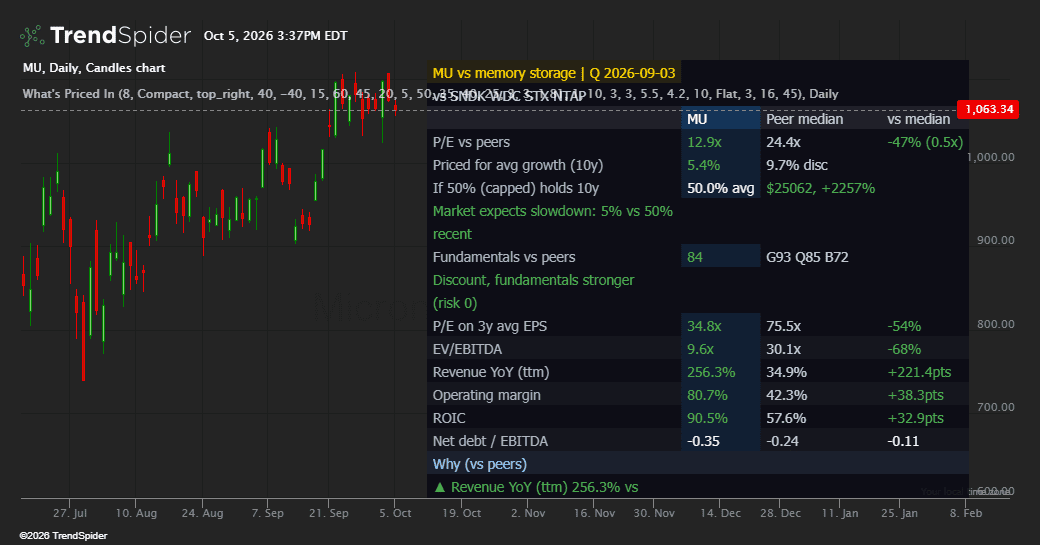The image size is (1040, 545).
Task: Click the -0.35 net debt value
Action: [703, 441]
